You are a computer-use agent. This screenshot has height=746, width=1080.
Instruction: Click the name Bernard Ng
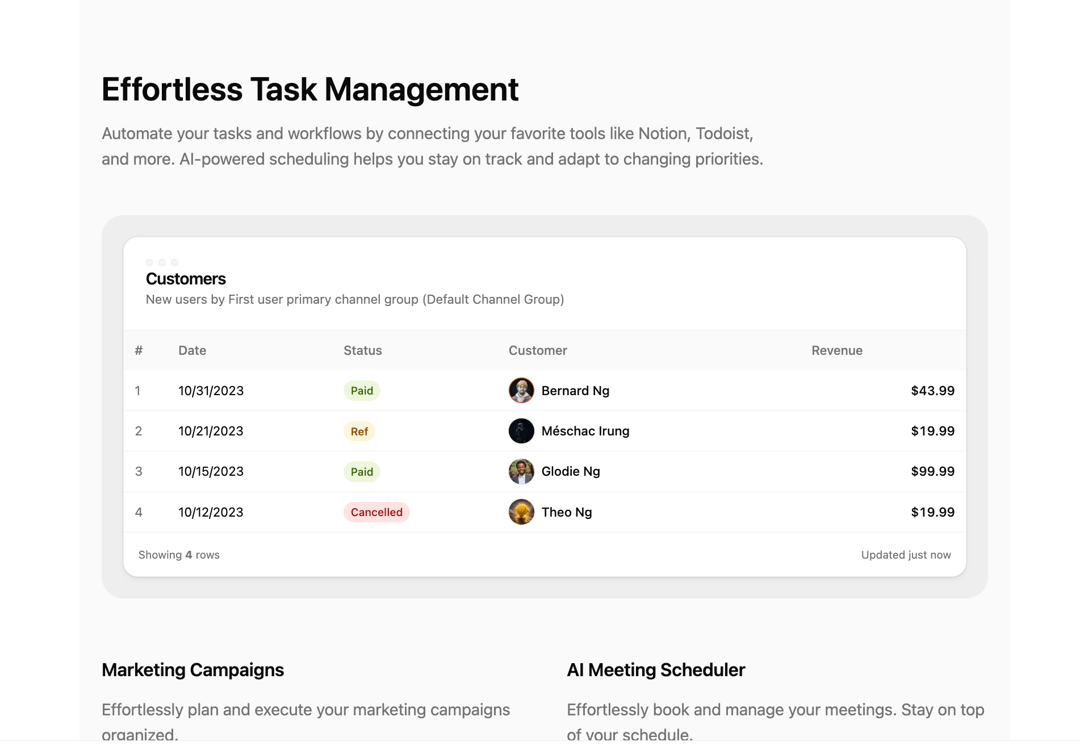[x=575, y=391]
